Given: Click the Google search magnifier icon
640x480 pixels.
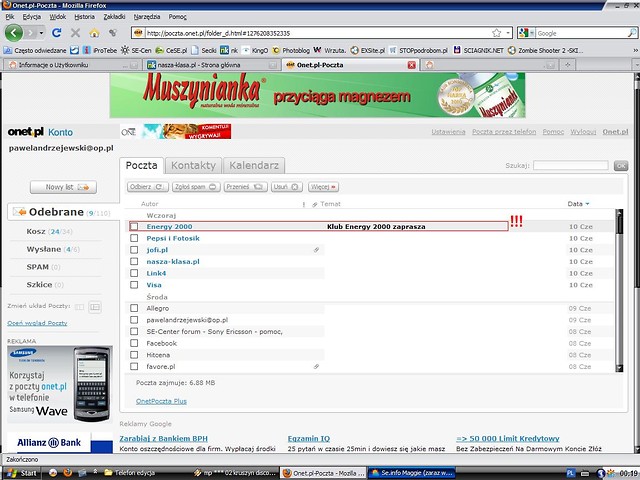Looking at the screenshot, I should tap(632, 33).
